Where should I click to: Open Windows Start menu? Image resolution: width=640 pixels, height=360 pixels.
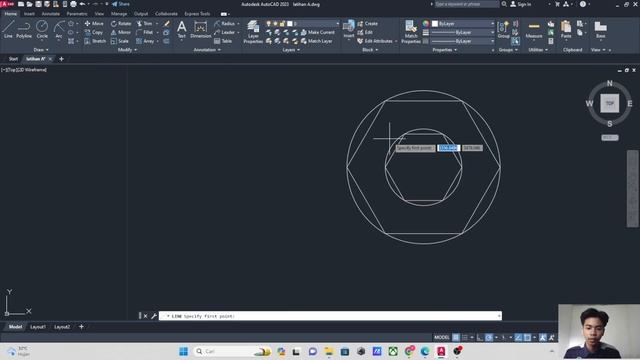point(184,351)
